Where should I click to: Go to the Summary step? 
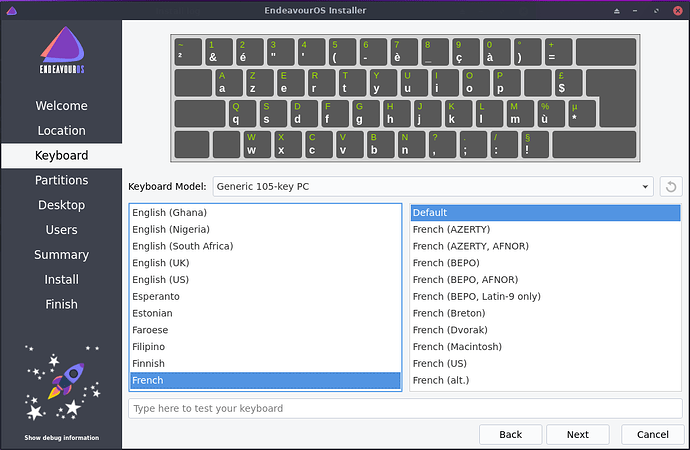pos(62,255)
